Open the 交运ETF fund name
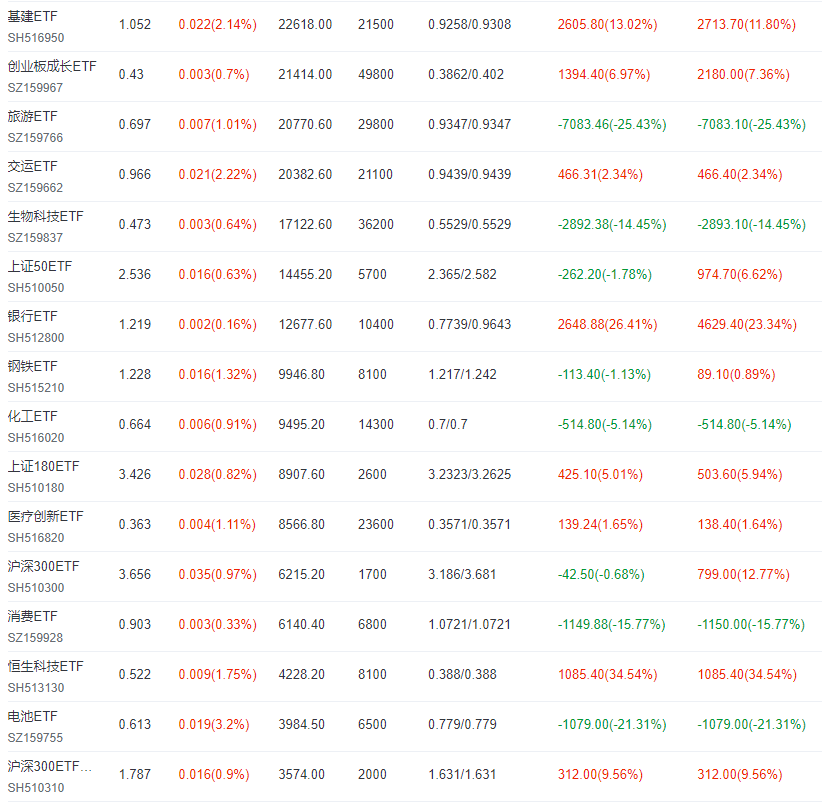Viewport: 822px width, 804px height. tap(33, 166)
